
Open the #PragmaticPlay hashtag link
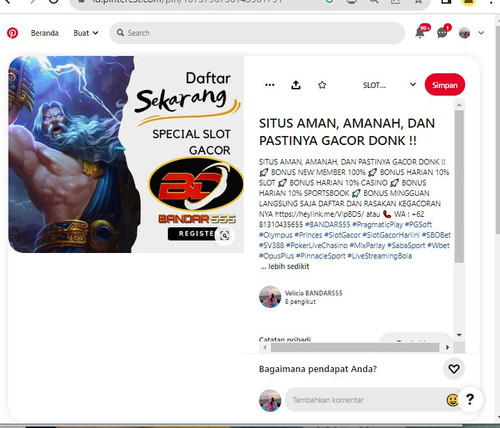(377, 224)
